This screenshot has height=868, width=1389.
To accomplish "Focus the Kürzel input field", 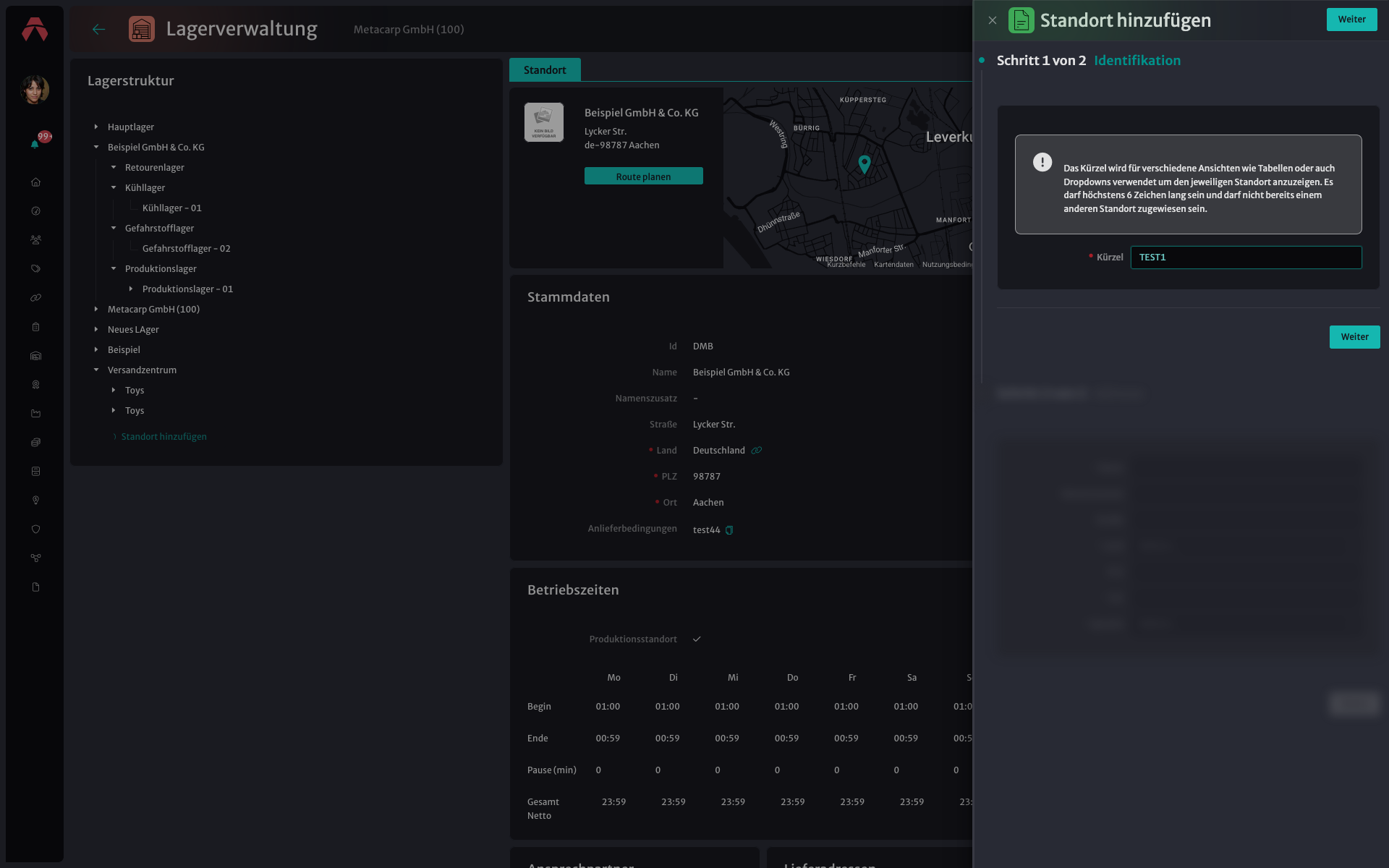I will (x=1246, y=258).
